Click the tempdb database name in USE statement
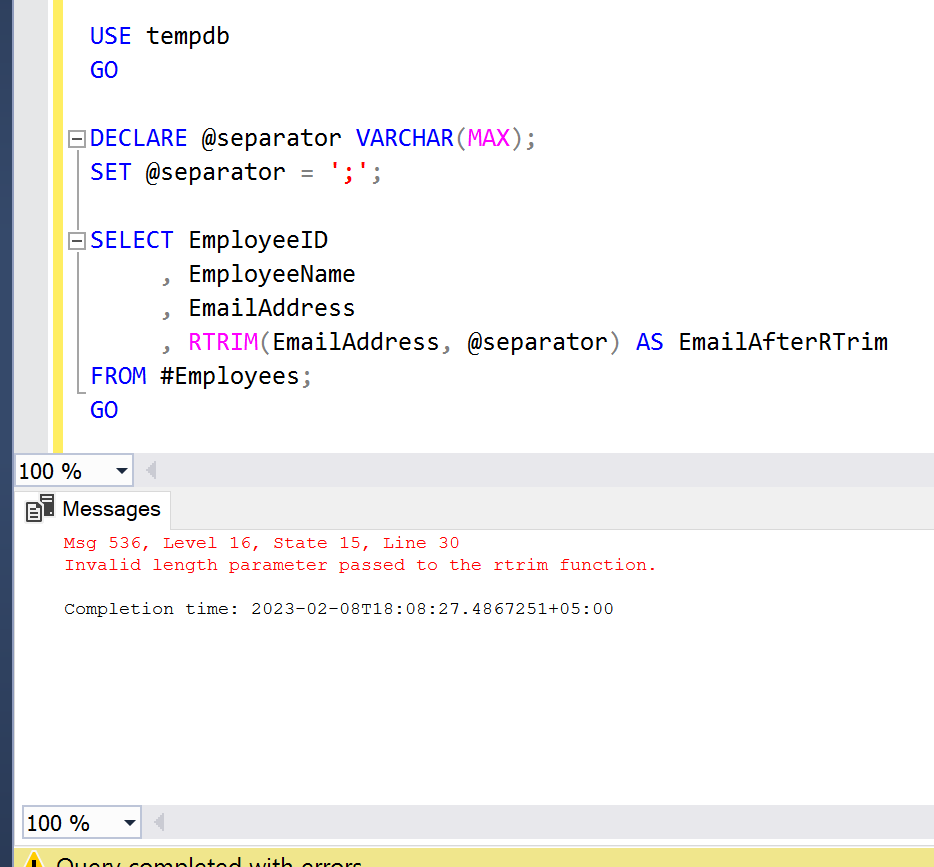Screen dimensions: 934x867 pyautogui.click(x=188, y=36)
